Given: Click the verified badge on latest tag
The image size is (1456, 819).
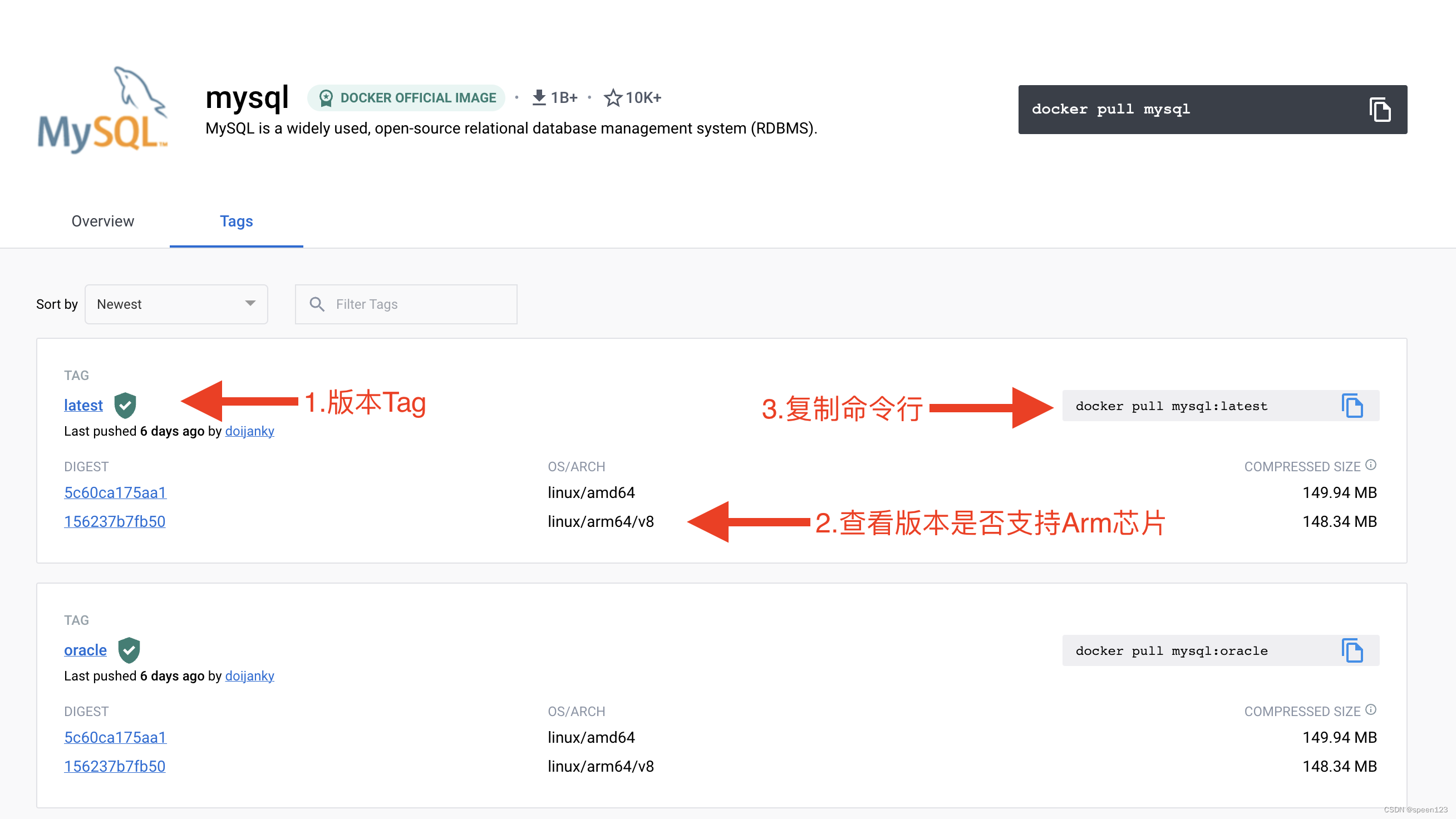Looking at the screenshot, I should coord(124,405).
